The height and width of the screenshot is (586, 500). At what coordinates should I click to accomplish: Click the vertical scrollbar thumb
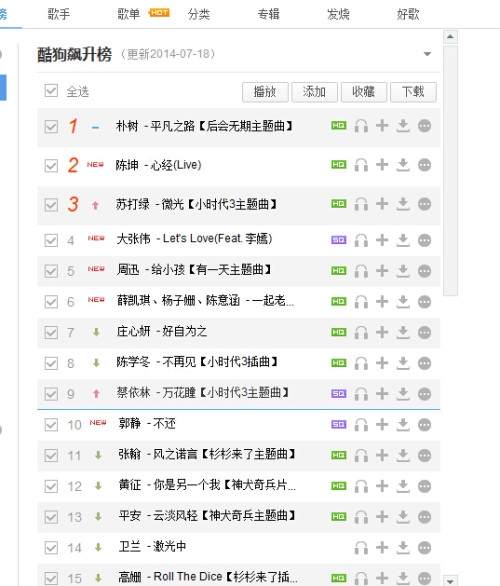[450, 170]
